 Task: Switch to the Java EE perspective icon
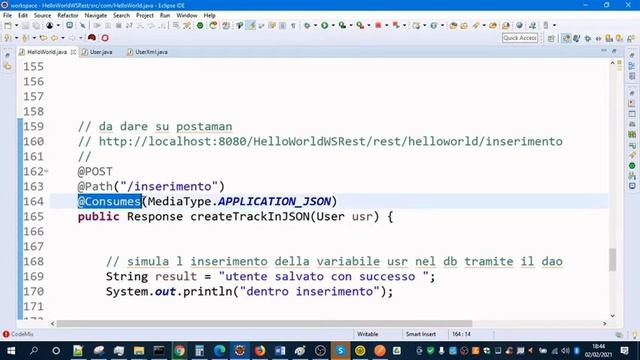pos(566,38)
